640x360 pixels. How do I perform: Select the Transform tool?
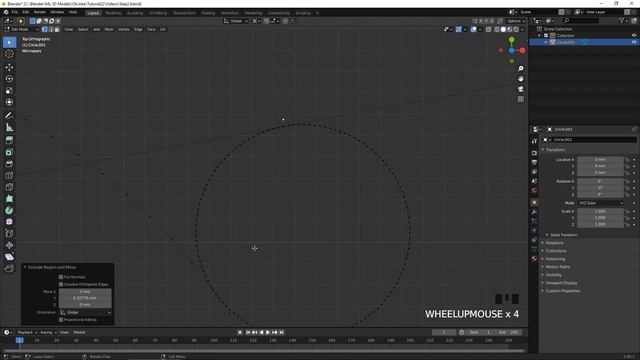click(x=9, y=102)
